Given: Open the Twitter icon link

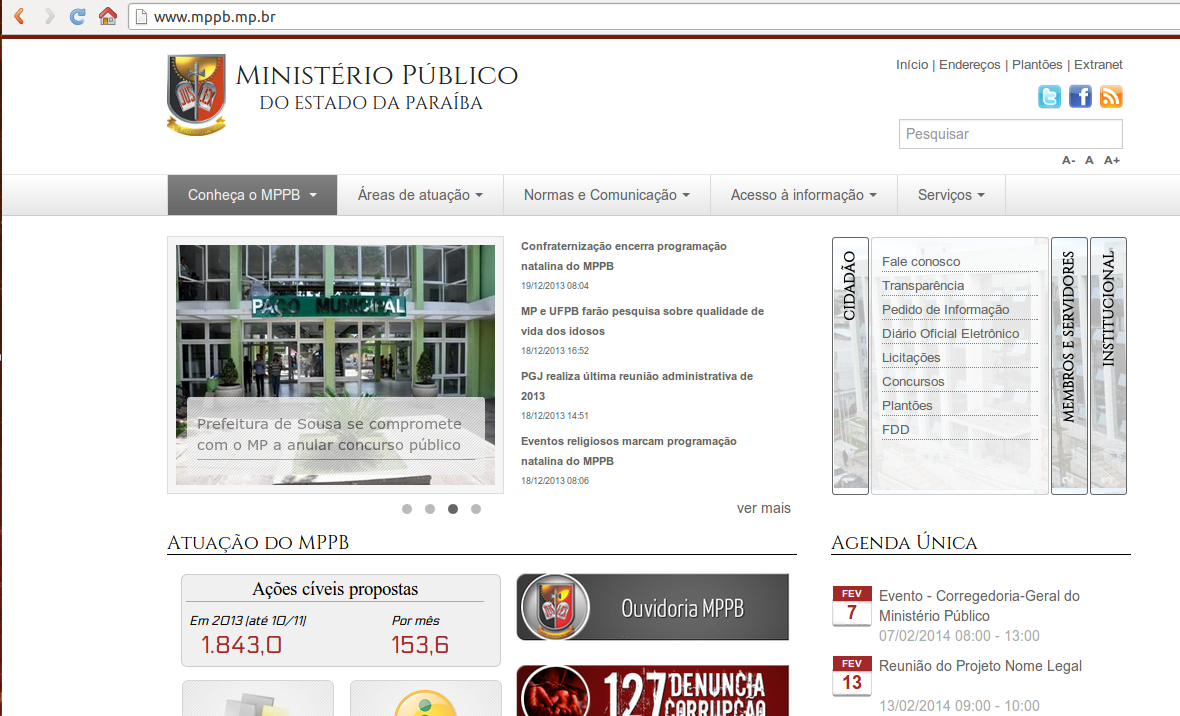Looking at the screenshot, I should coord(1049,96).
